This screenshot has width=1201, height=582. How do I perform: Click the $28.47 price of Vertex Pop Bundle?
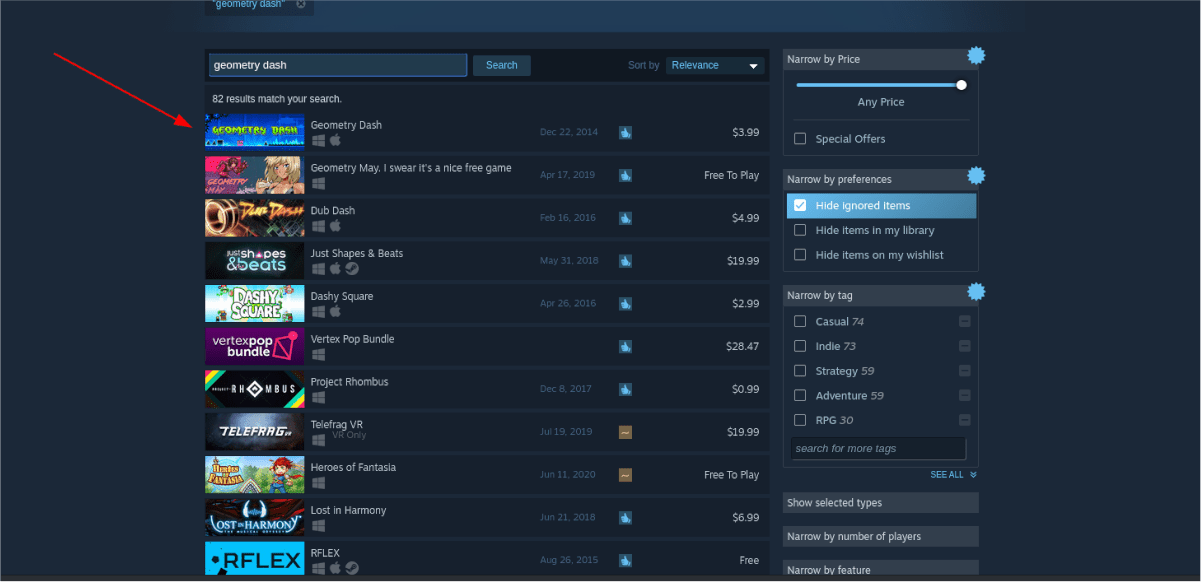[743, 346]
